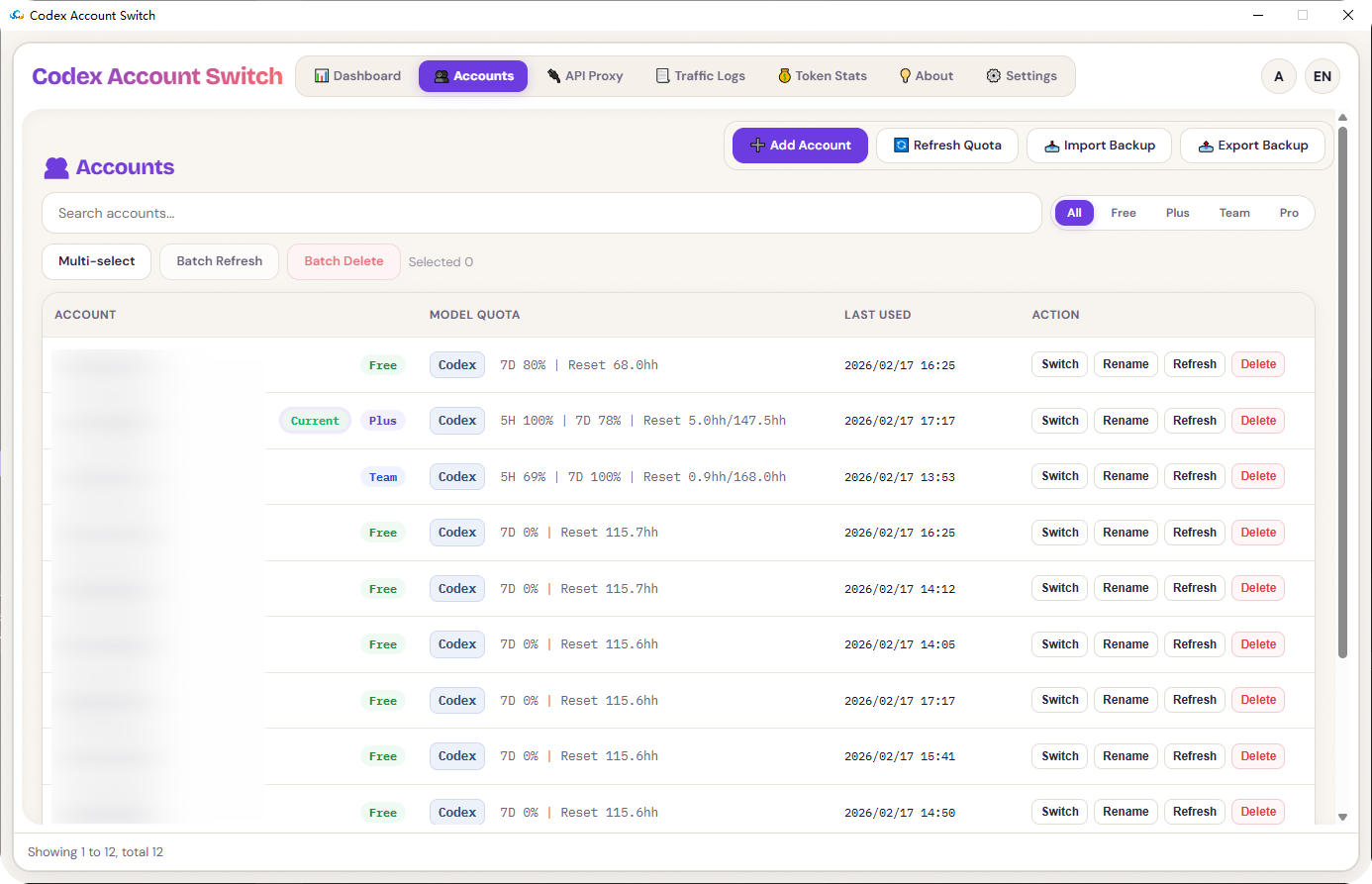Enable Multi-select mode

click(96, 261)
